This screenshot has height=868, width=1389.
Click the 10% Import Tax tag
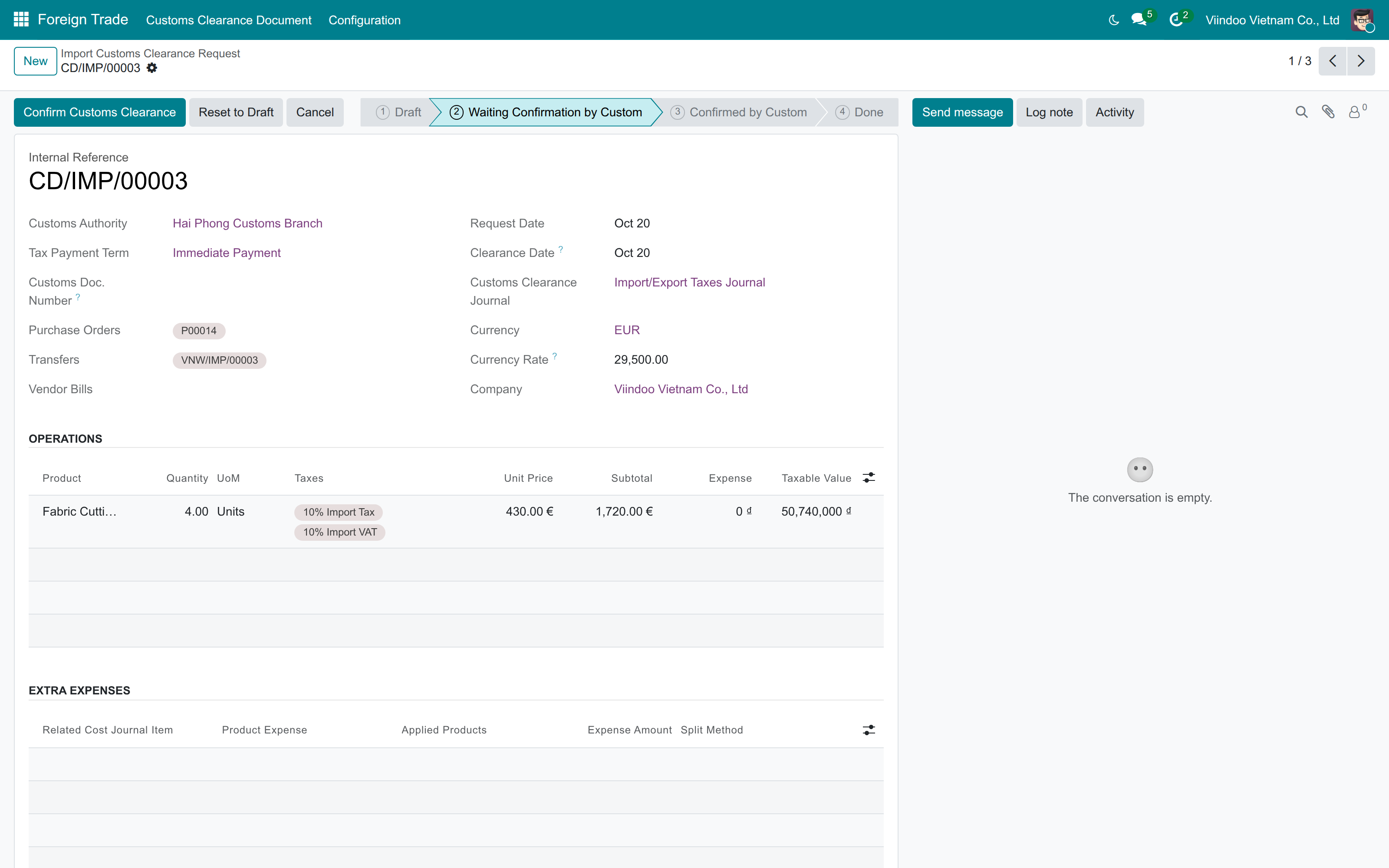339,512
